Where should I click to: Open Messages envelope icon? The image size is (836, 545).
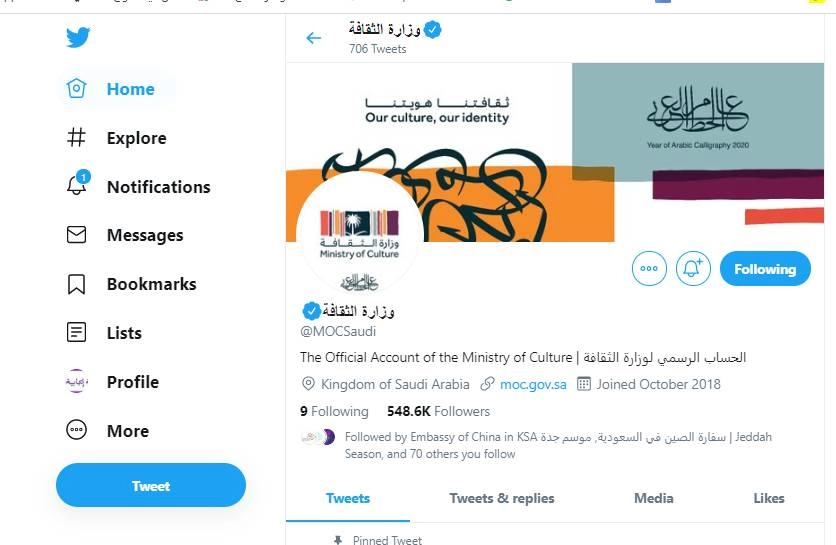(x=77, y=235)
